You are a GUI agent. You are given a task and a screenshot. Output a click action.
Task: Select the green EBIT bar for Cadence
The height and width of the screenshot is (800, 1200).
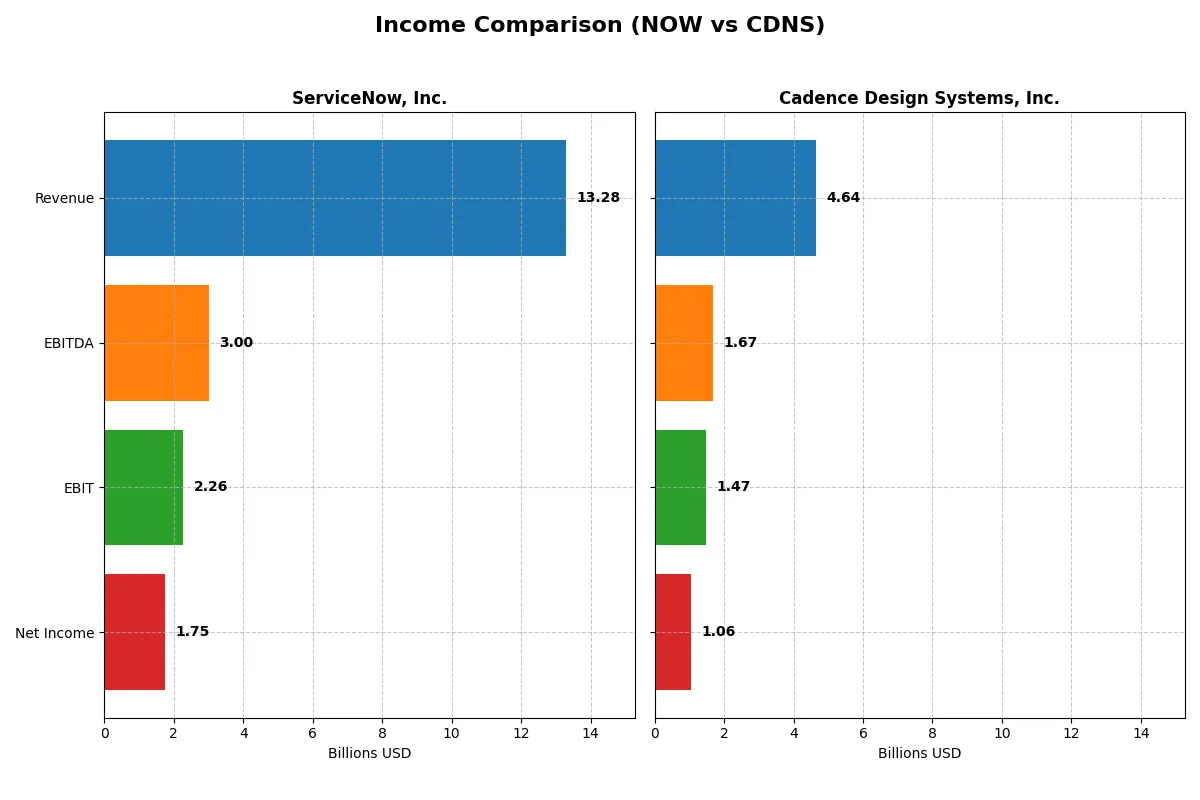click(x=680, y=487)
